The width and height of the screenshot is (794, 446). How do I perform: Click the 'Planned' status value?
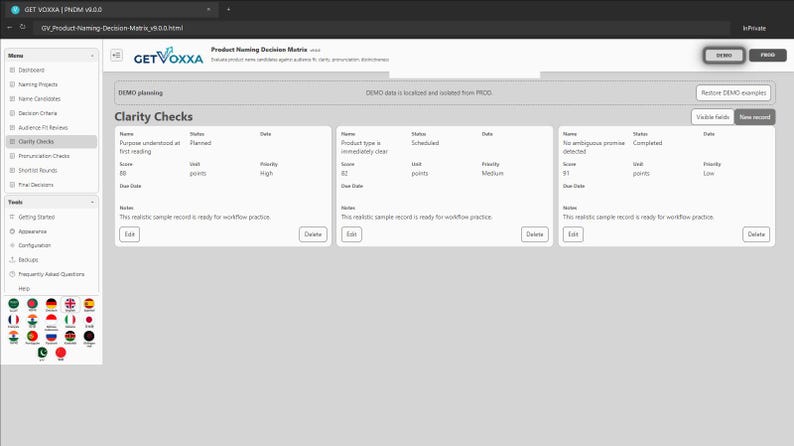click(201, 143)
